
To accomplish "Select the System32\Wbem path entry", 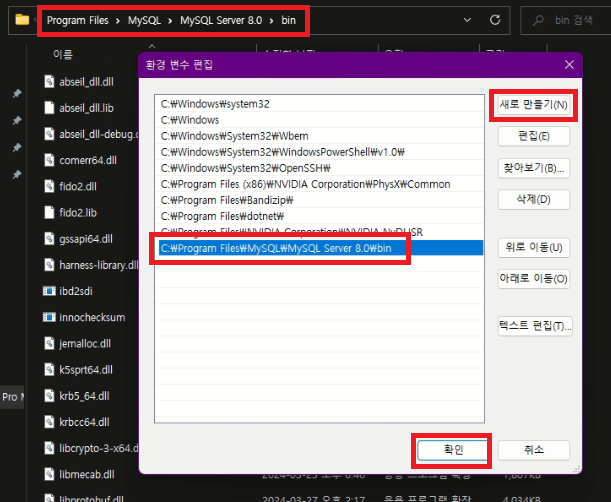I will click(320, 136).
